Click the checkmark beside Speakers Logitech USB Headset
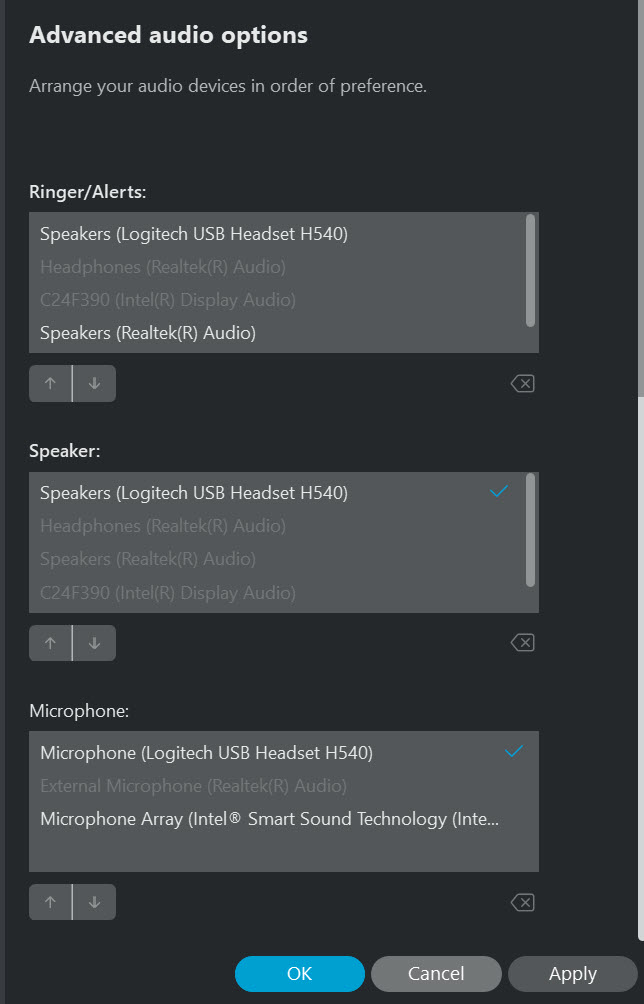The height and width of the screenshot is (1004, 644). click(499, 492)
